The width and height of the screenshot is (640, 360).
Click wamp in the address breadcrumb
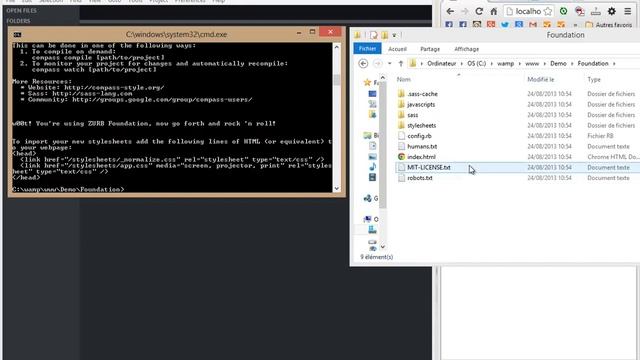click(x=505, y=64)
